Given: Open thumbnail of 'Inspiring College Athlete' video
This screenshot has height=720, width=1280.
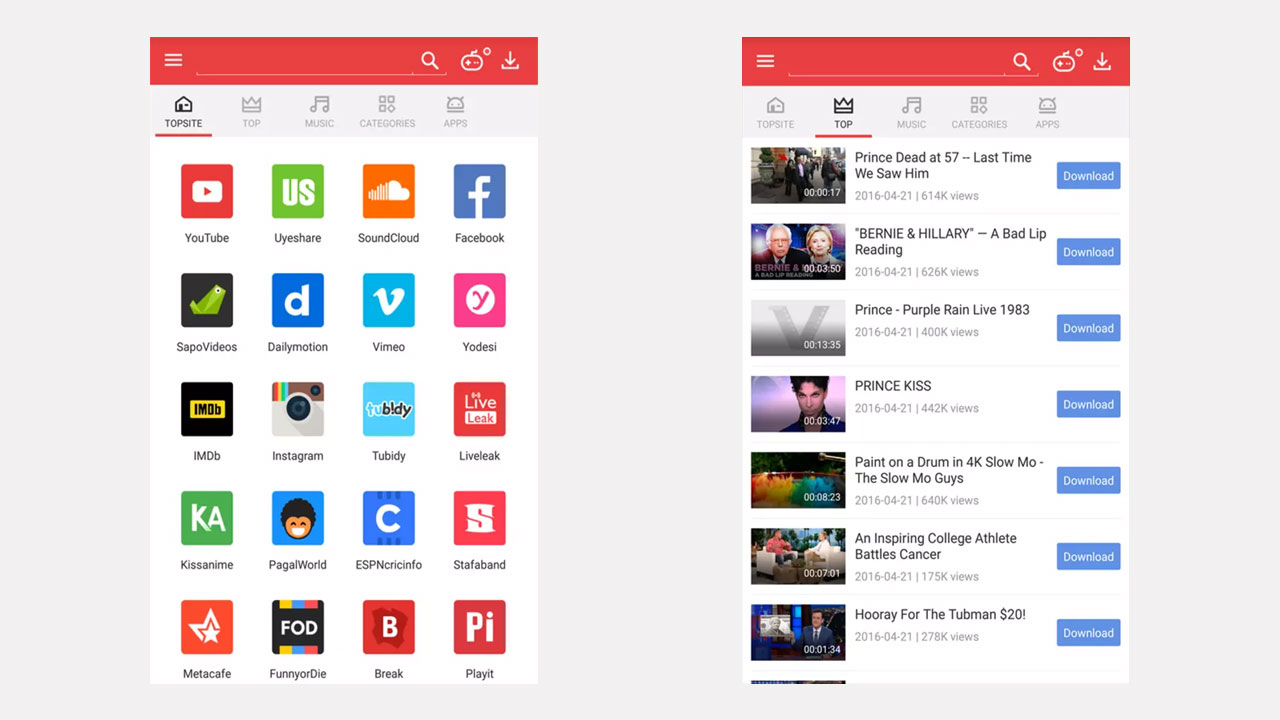Looking at the screenshot, I should coord(798,556).
